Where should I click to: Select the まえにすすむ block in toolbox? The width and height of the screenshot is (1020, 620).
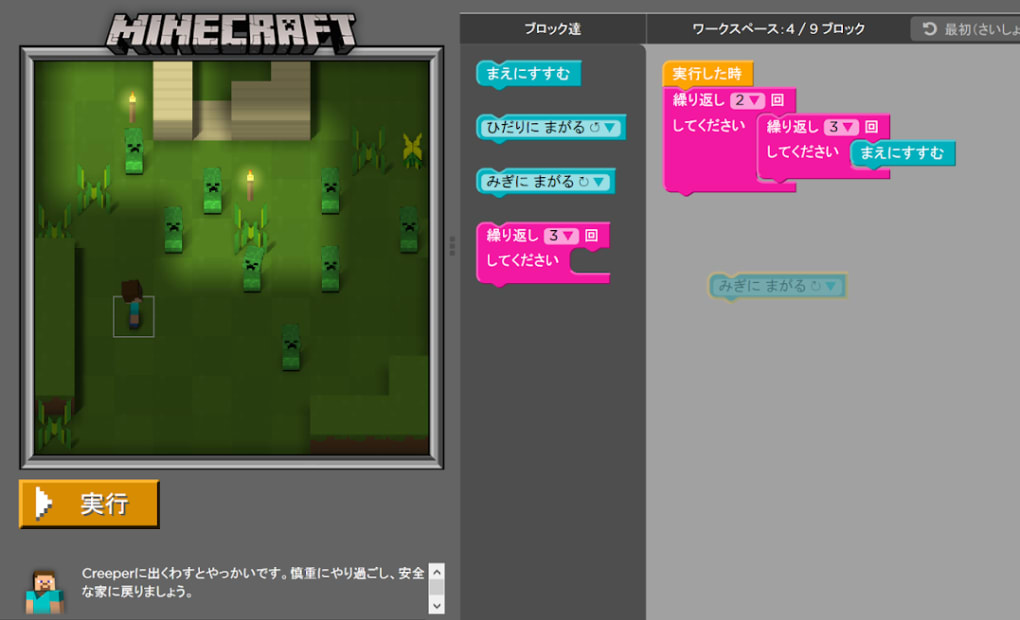coord(527,73)
